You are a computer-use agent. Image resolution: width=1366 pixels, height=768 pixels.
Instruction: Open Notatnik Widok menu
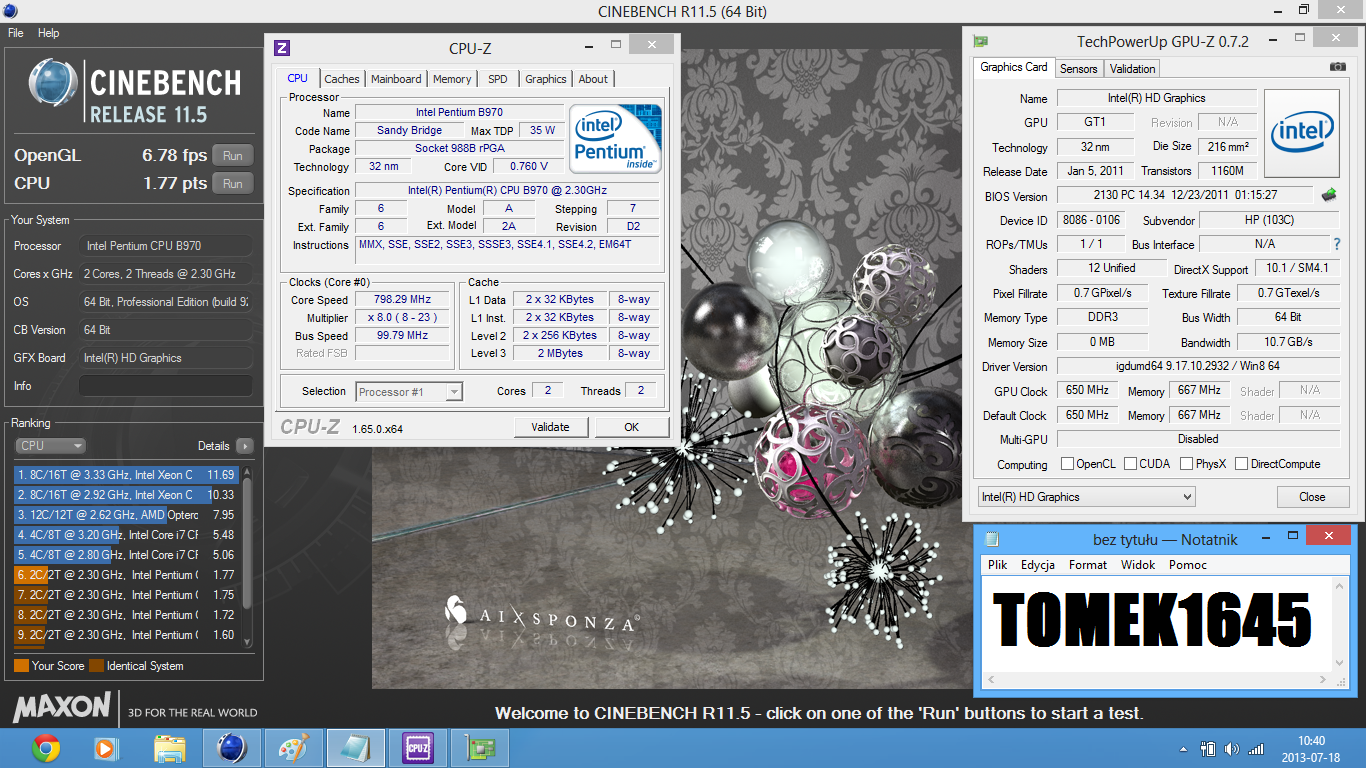click(1138, 565)
